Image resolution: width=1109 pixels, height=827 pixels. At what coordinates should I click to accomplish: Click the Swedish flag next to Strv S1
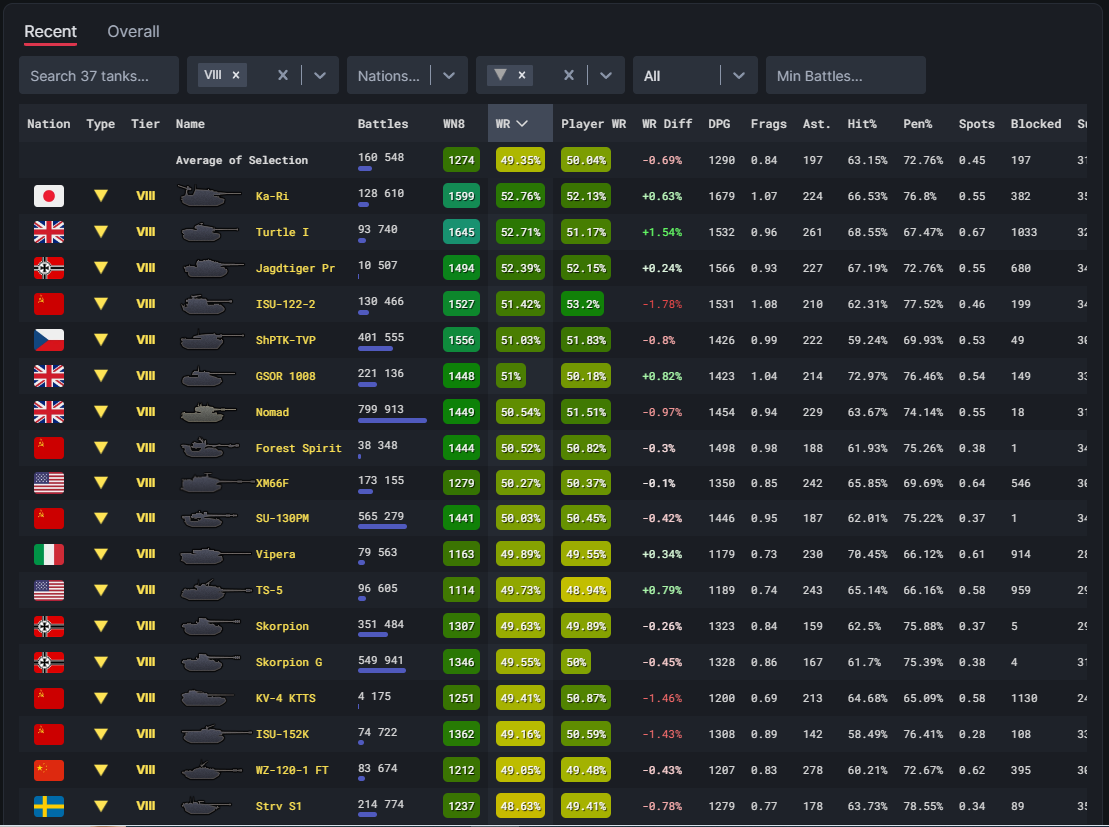[48, 806]
